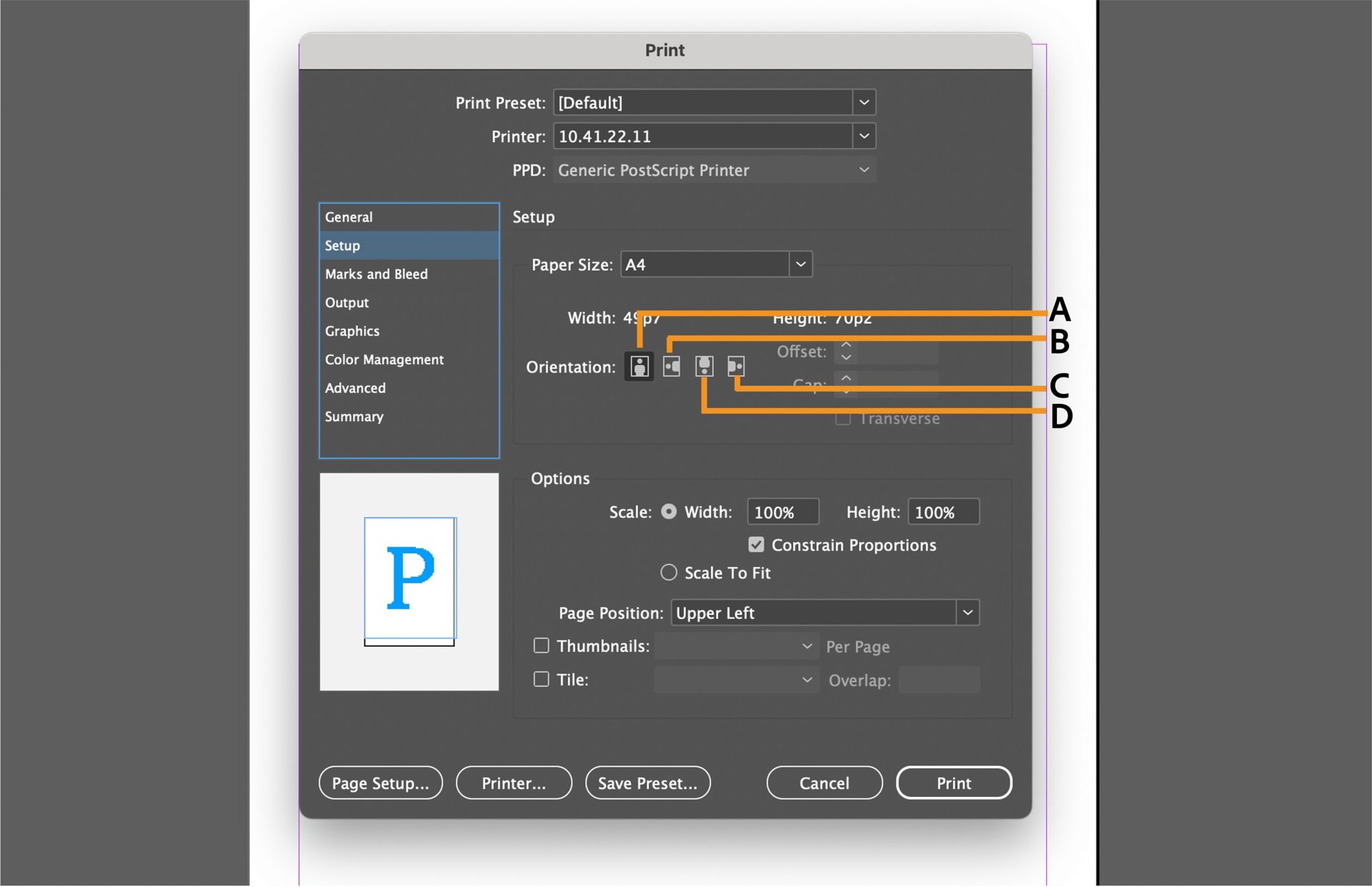Enable the Thumbnails option
Image resolution: width=1372 pixels, height=887 pixels.
tap(541, 645)
